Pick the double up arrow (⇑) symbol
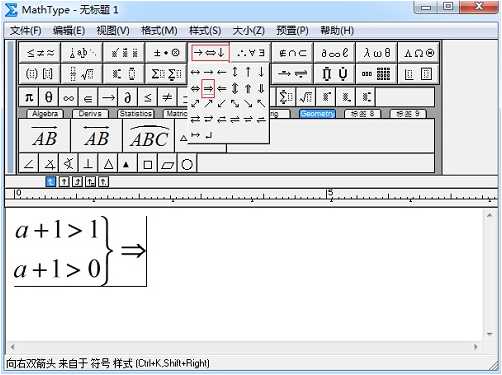Screen dimensions: 502x375 [248, 88]
